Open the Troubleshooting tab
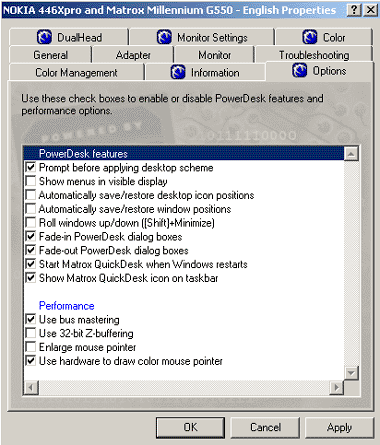The height and width of the screenshot is (445, 380). (x=314, y=55)
